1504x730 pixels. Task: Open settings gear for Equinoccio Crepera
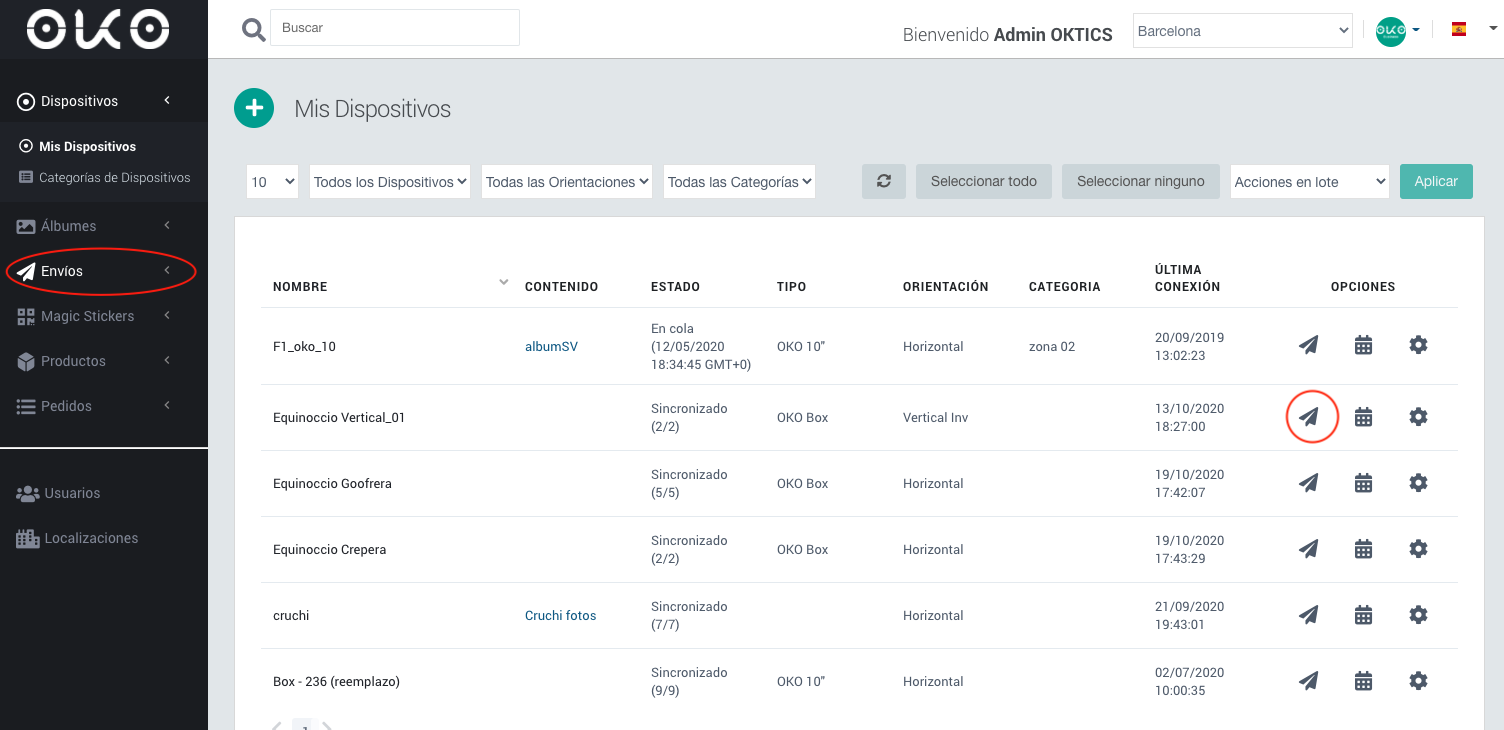tap(1418, 549)
